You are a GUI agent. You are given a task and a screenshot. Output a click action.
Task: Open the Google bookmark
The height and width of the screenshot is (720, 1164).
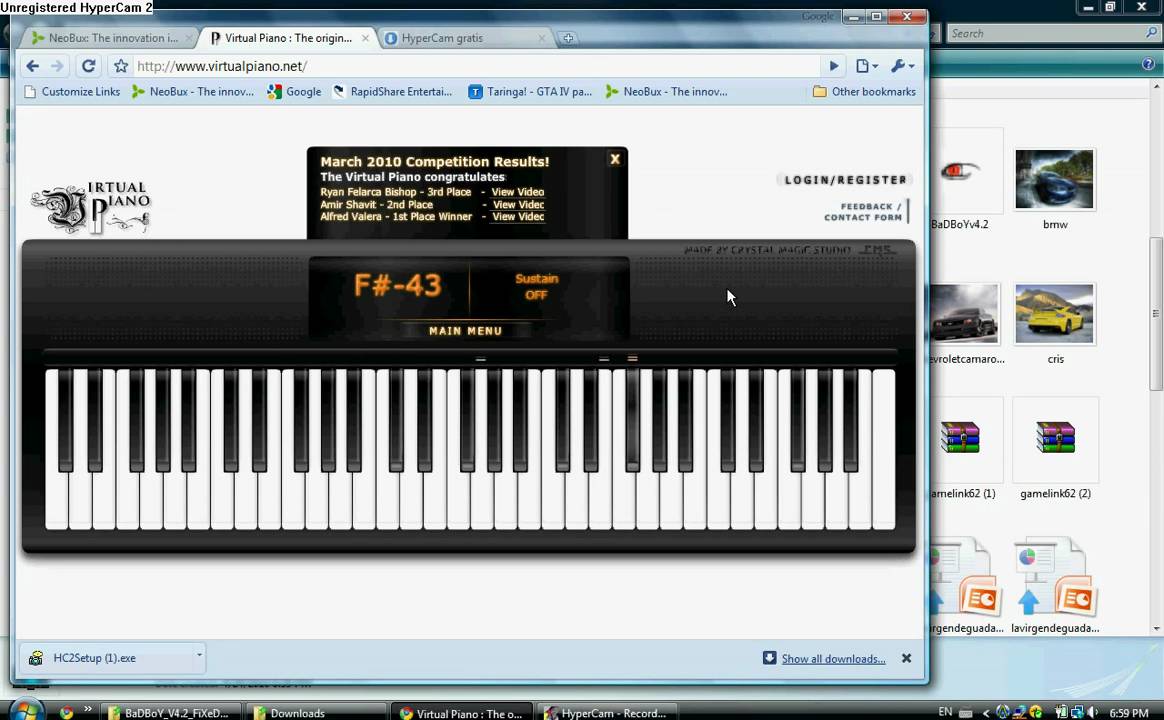coord(295,92)
